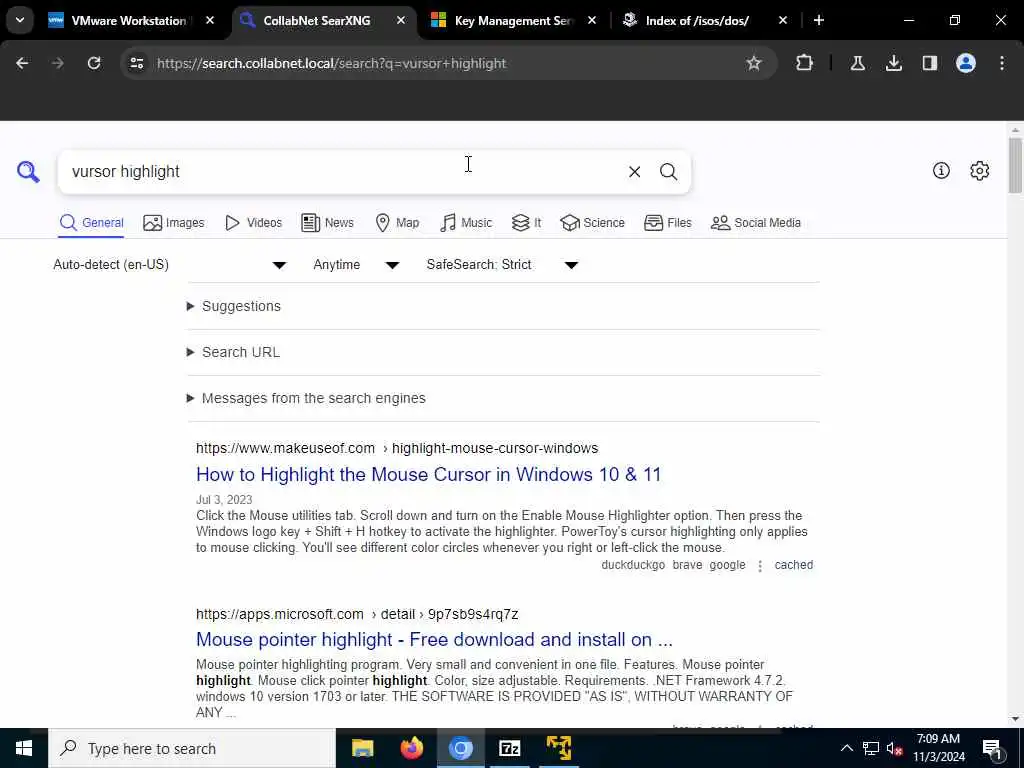Open the Auto-detect (en-US) language dropdown
This screenshot has height=768, width=1024.
point(170,264)
